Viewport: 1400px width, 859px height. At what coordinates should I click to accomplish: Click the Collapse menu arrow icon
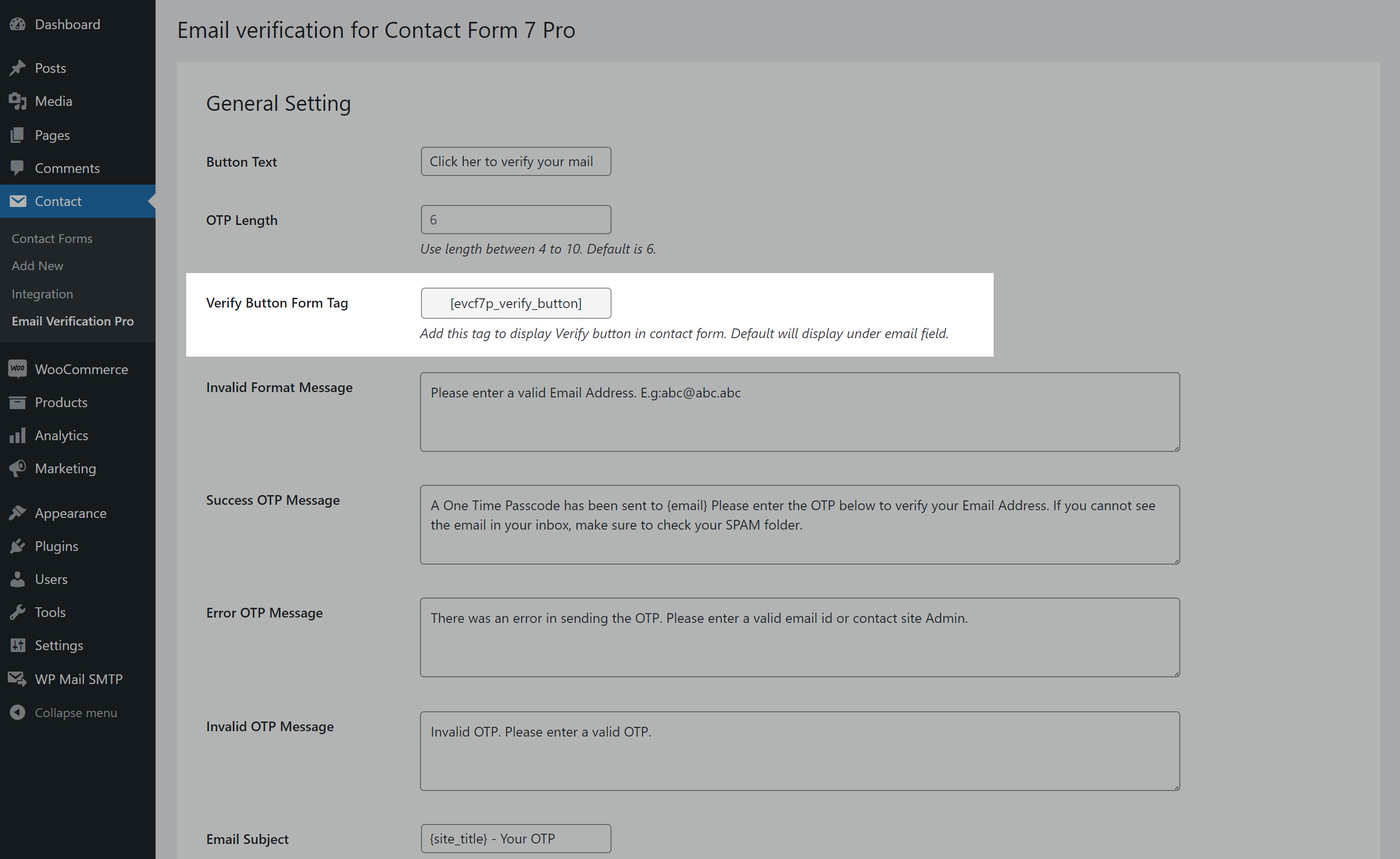(x=17, y=712)
